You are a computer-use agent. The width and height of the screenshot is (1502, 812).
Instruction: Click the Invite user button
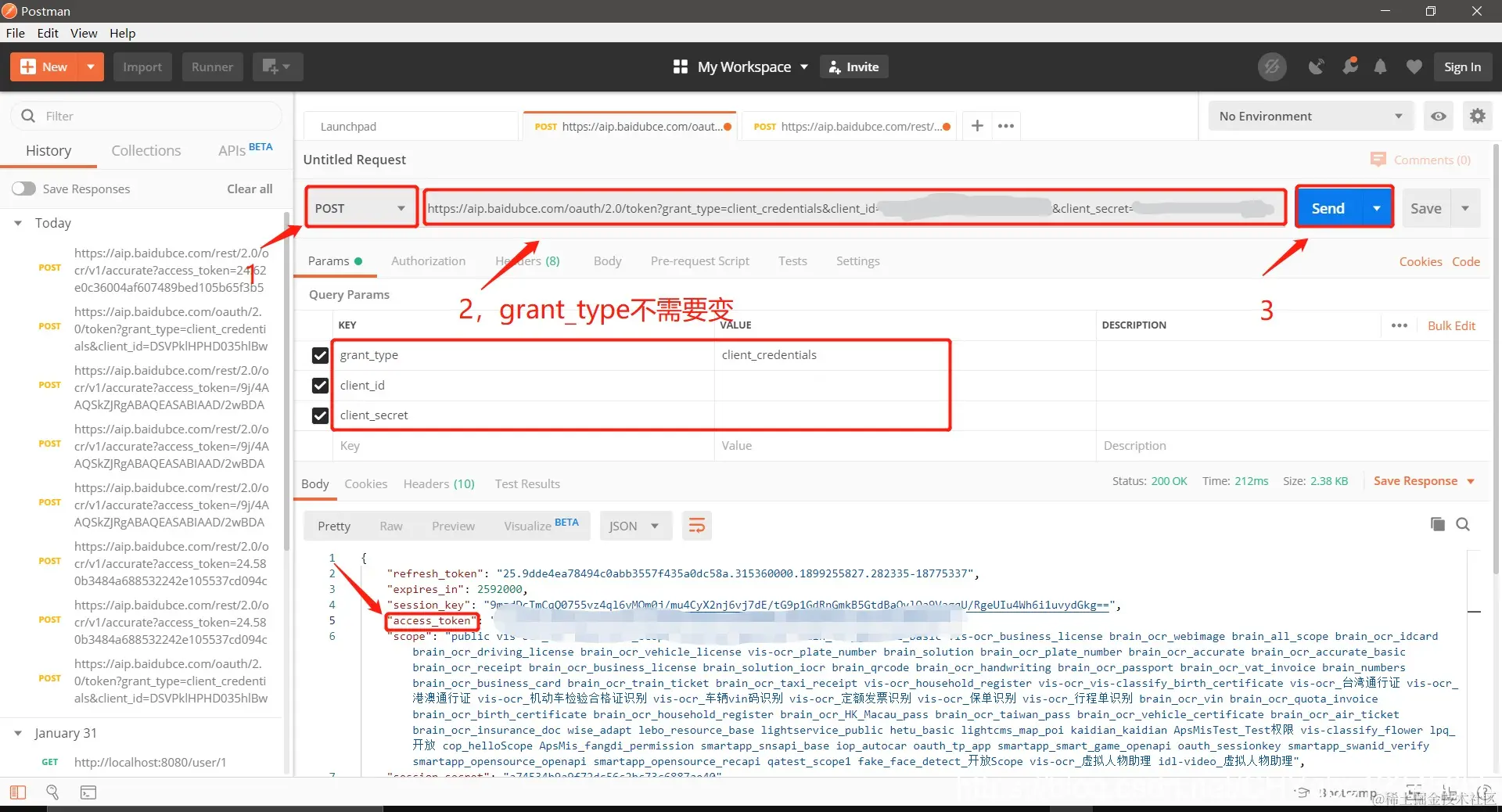tap(853, 66)
